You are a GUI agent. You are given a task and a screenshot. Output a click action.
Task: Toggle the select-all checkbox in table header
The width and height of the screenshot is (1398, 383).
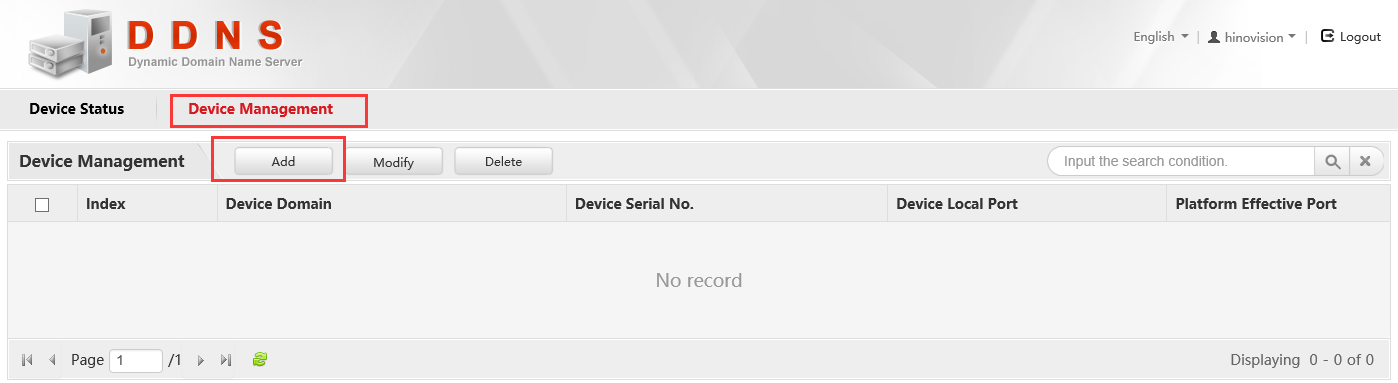(42, 204)
